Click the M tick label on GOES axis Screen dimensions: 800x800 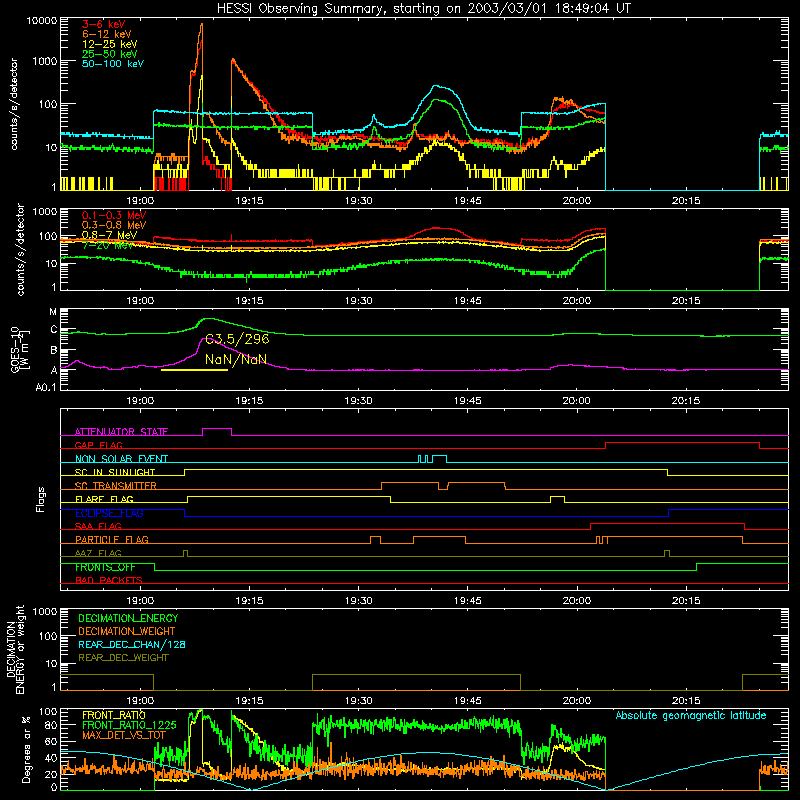pos(53,312)
